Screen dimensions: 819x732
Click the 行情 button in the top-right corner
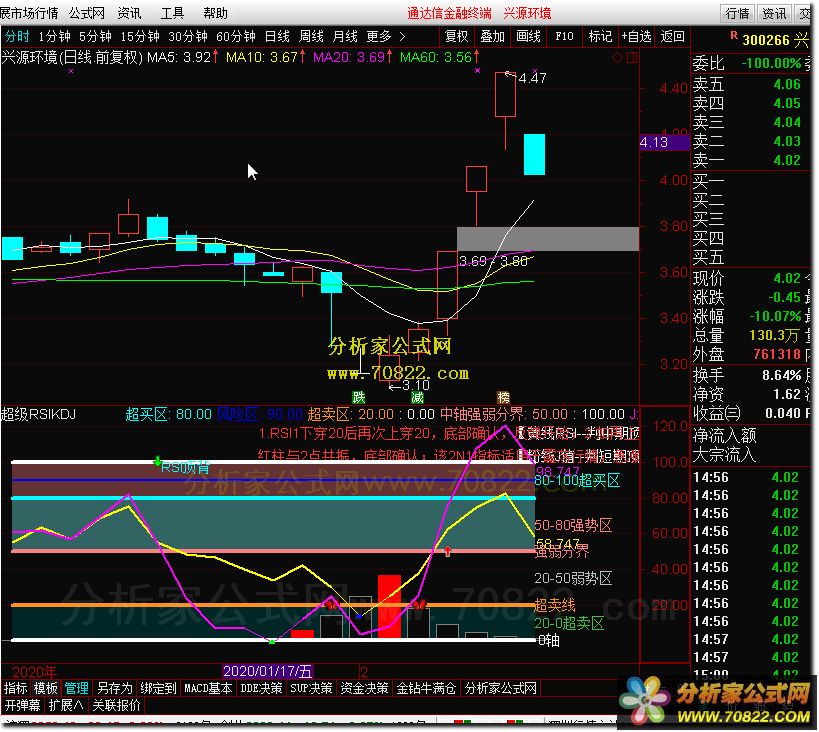tap(737, 13)
